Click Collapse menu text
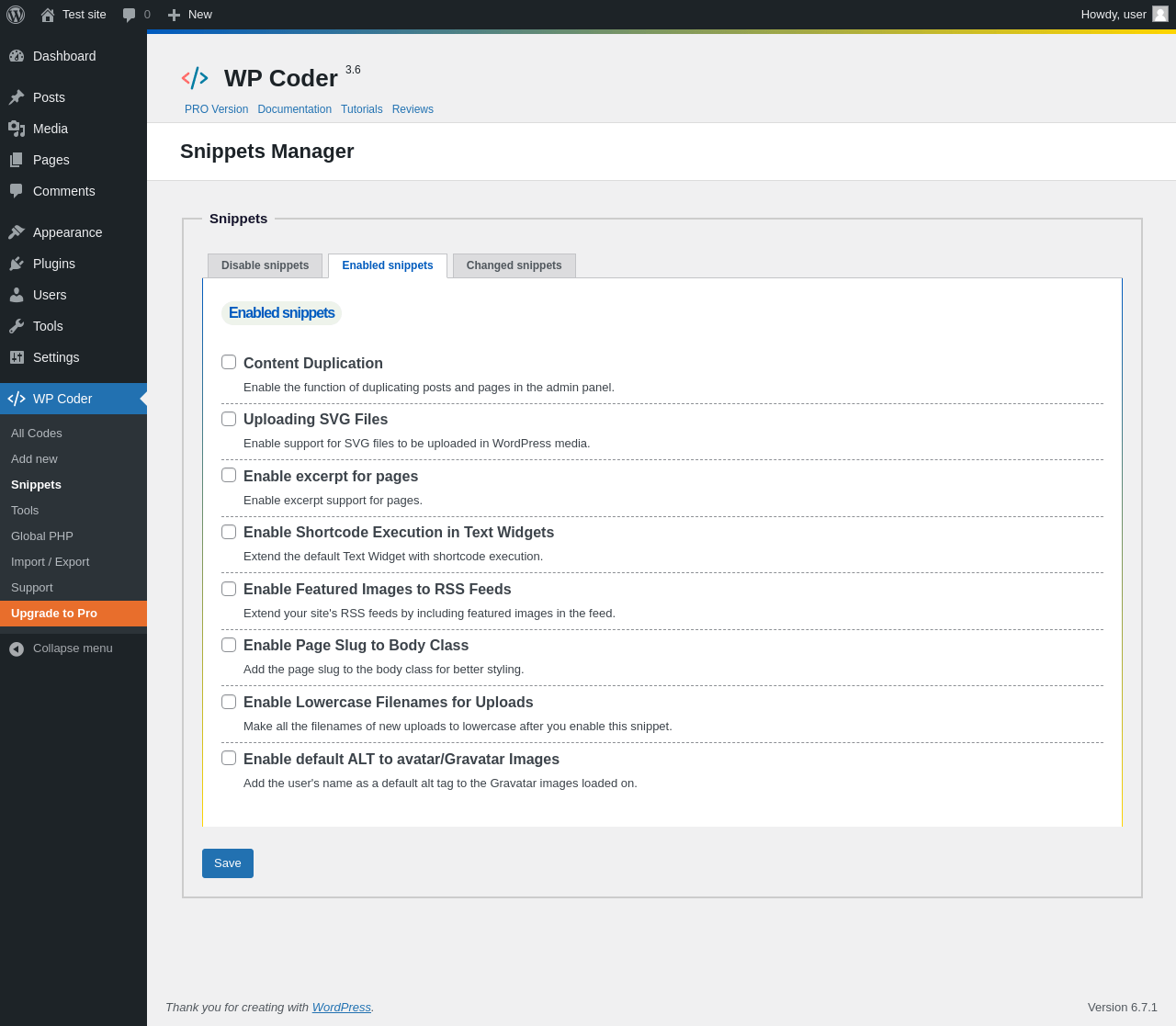 [73, 648]
